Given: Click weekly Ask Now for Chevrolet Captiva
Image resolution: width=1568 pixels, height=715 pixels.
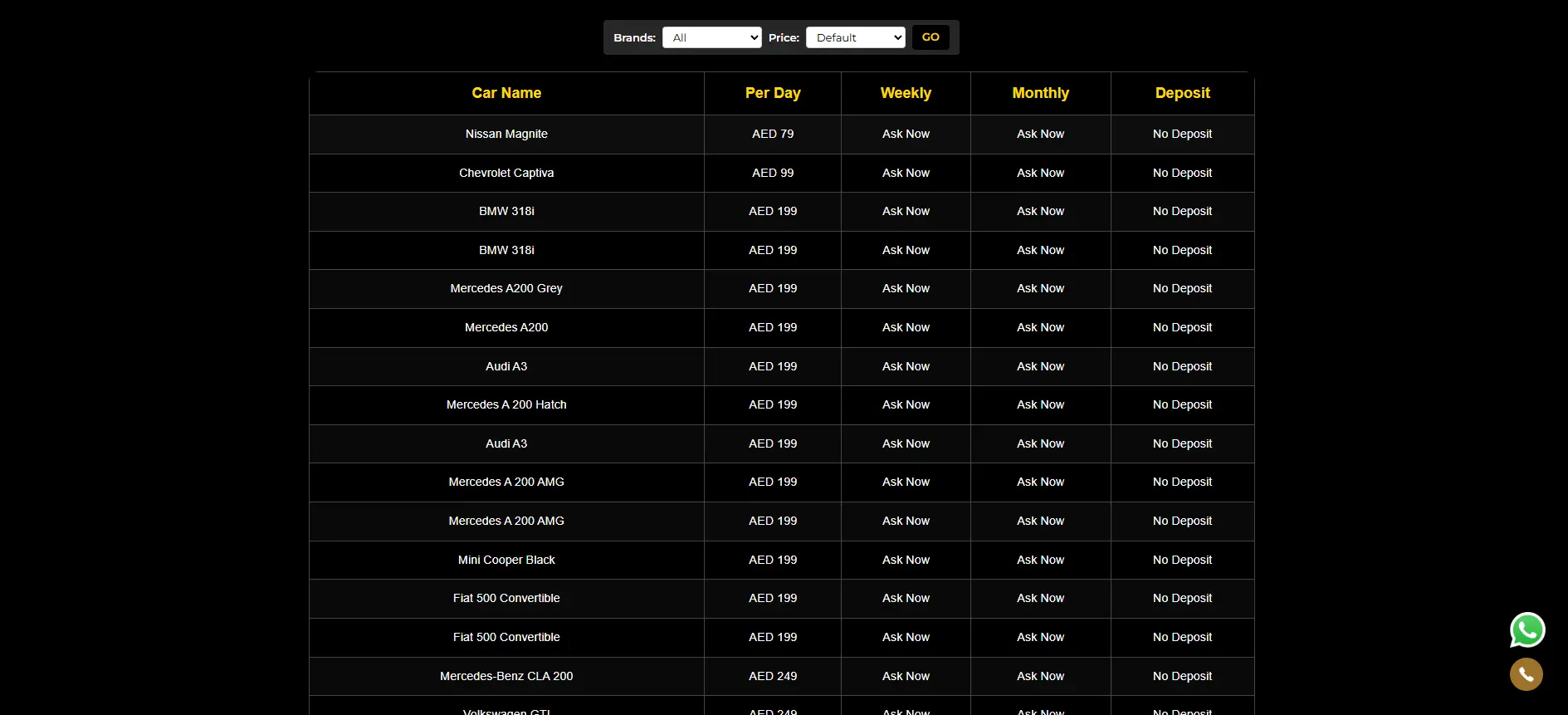Looking at the screenshot, I should click(x=906, y=173).
